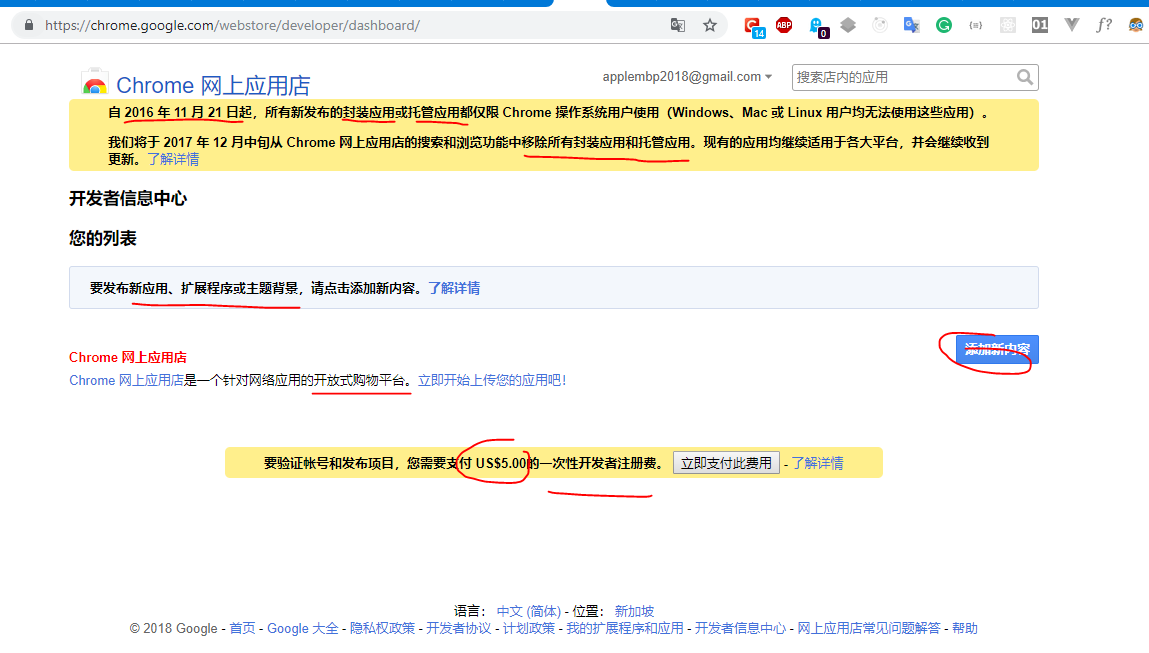Open the 计划政策 footer link
The height and width of the screenshot is (653, 1149).
pos(528,628)
